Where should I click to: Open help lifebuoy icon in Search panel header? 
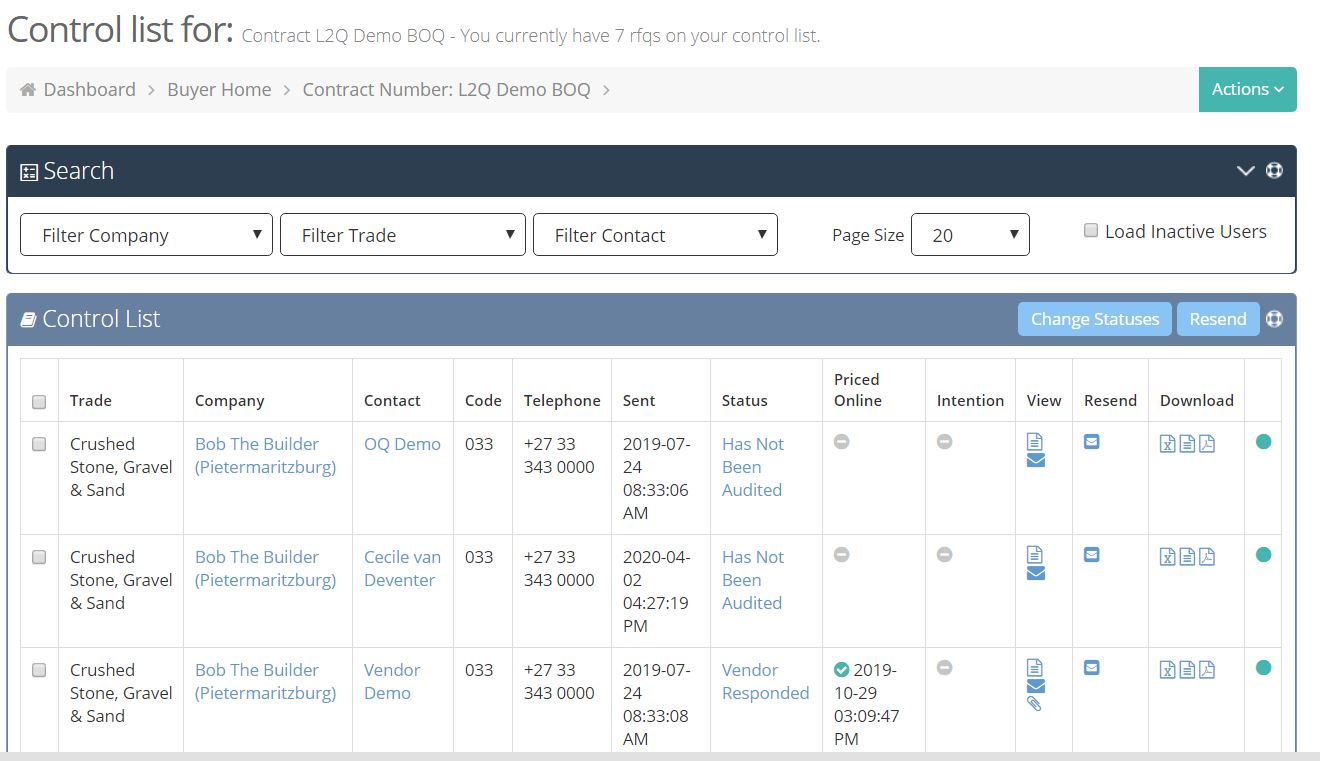(x=1274, y=170)
